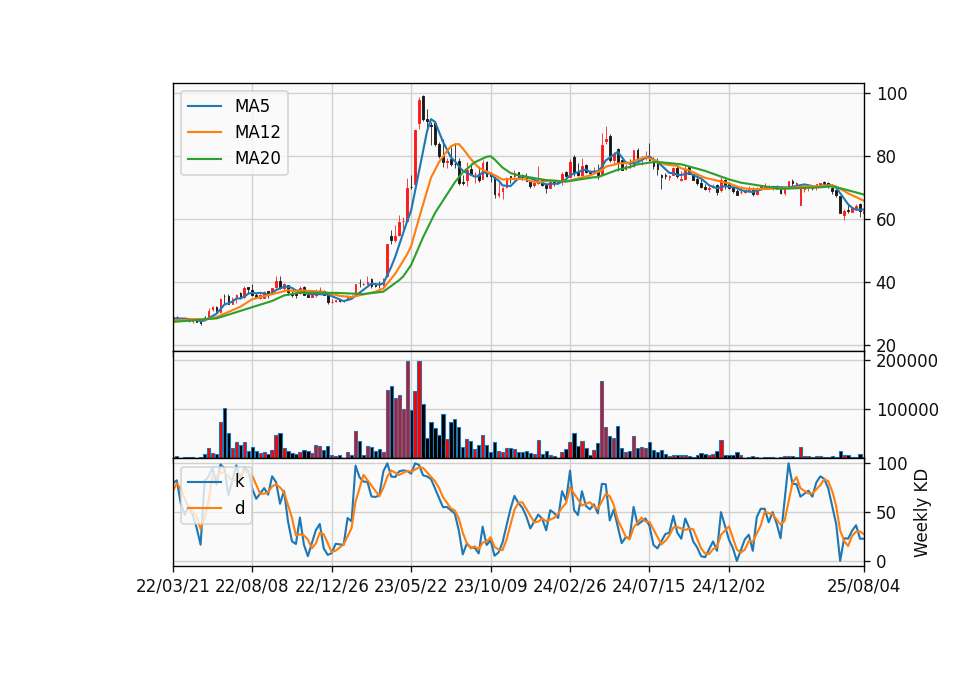Click the 22/12/26 date tick label
Viewport: 960px width, 690px height.
(332, 586)
